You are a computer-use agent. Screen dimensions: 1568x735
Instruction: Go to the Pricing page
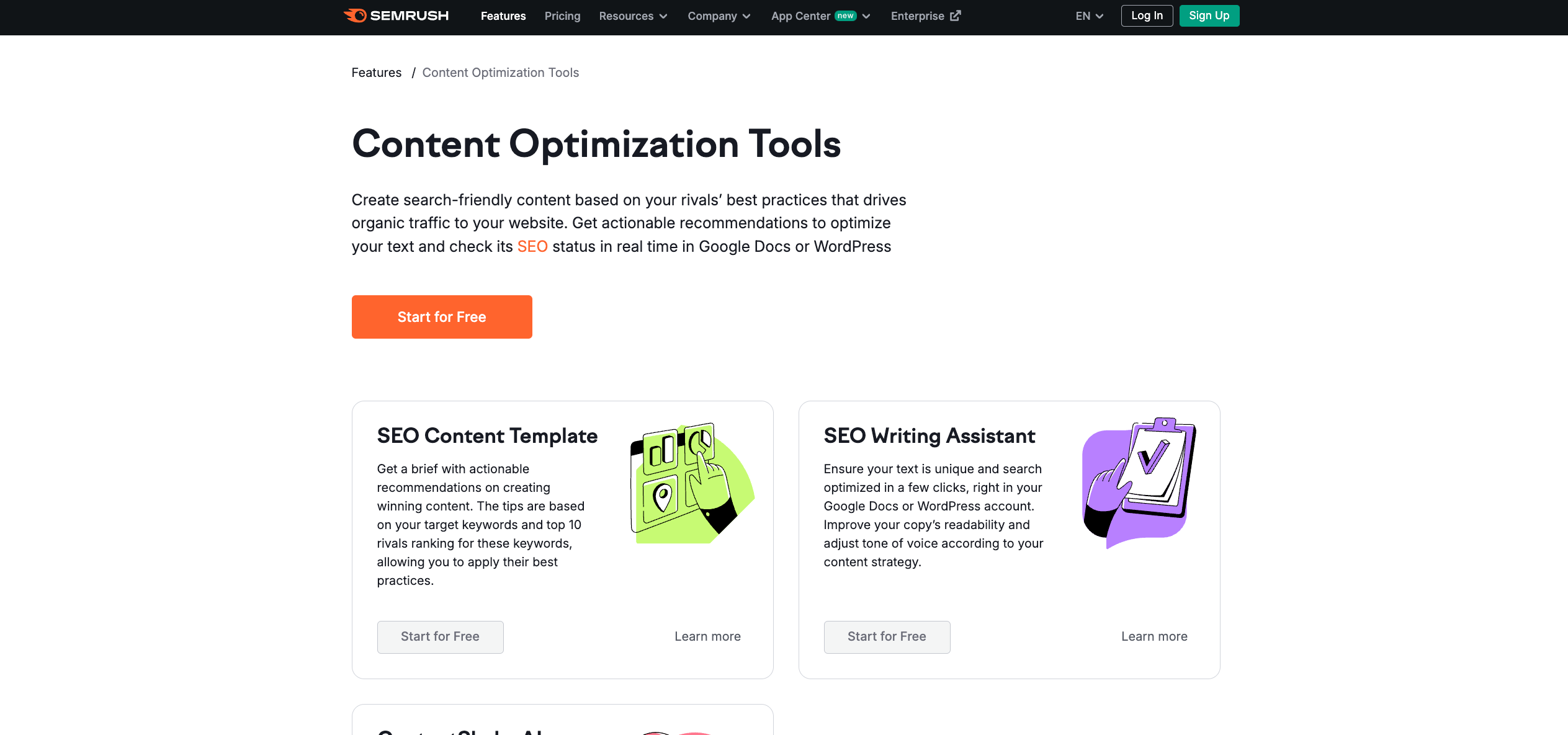[562, 16]
